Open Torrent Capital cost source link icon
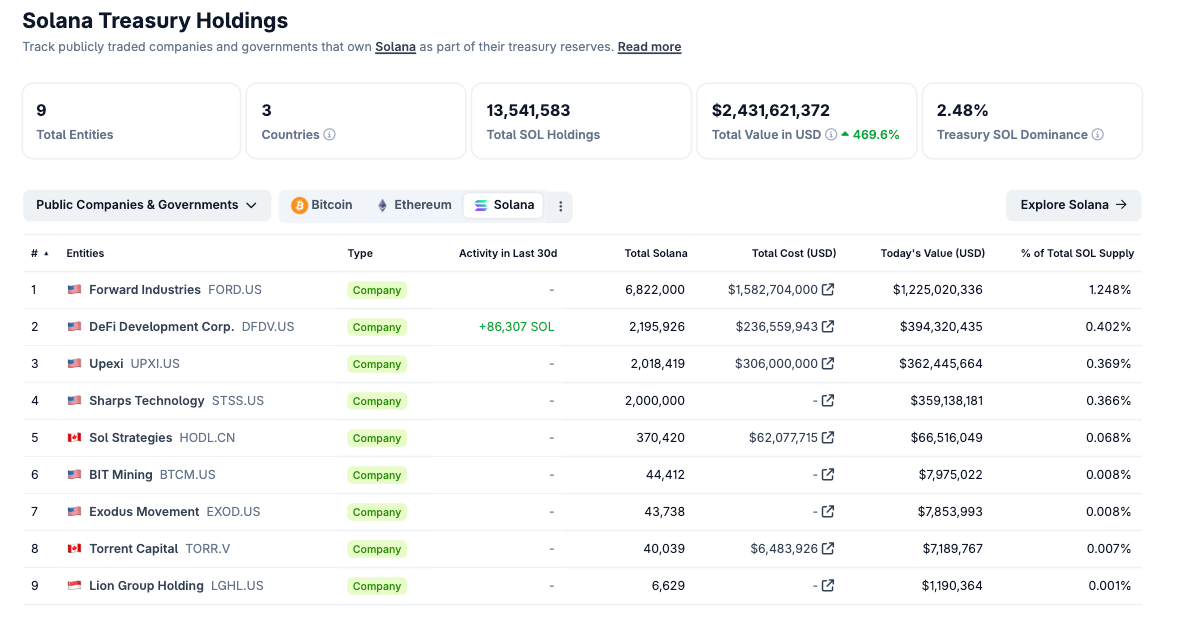 (x=828, y=549)
